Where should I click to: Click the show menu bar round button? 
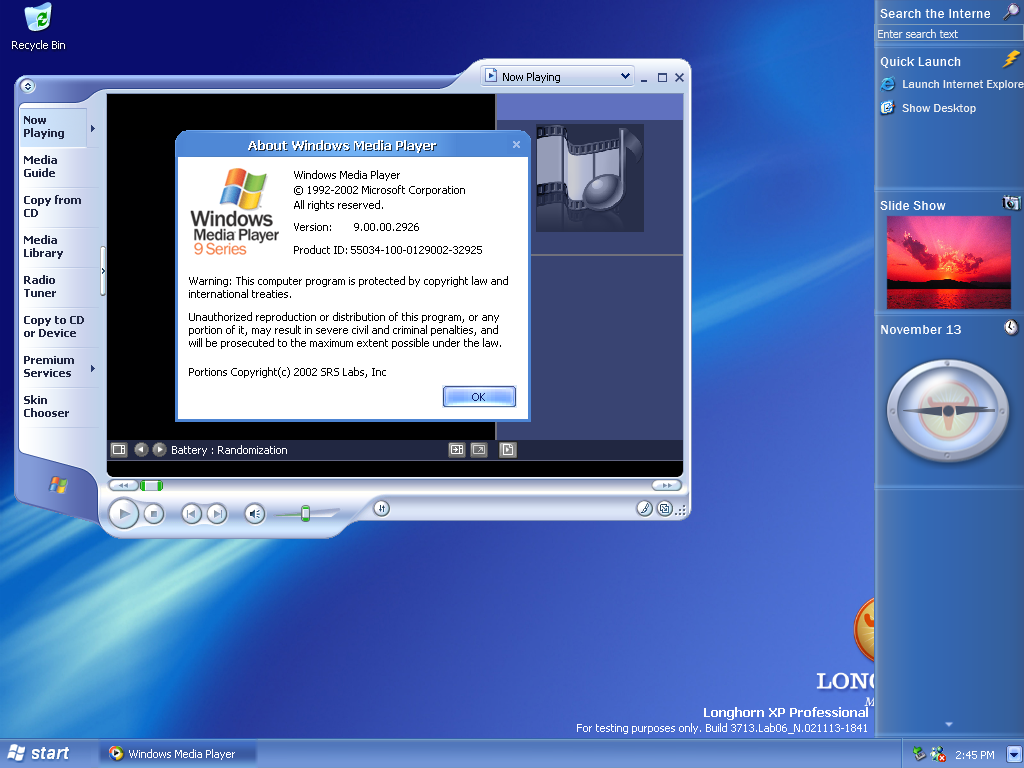(27, 86)
